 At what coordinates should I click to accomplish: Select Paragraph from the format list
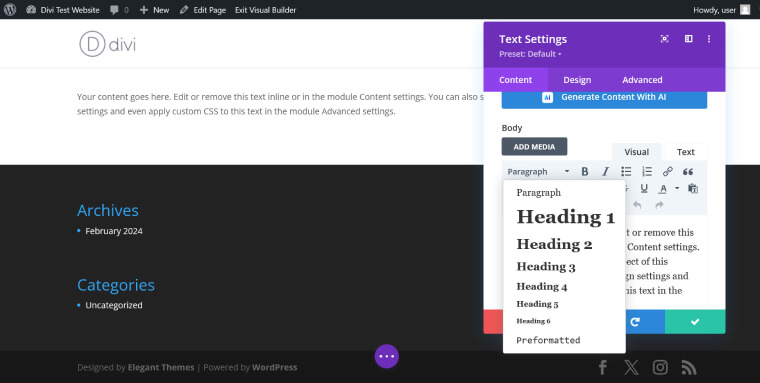pyautogui.click(x=564, y=193)
